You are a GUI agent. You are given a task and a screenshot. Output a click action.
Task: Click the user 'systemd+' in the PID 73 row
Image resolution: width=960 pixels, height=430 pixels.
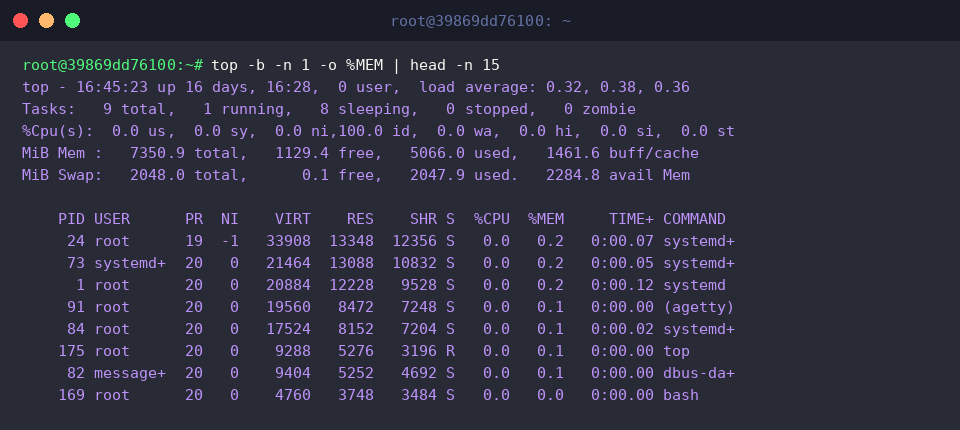(x=129, y=263)
